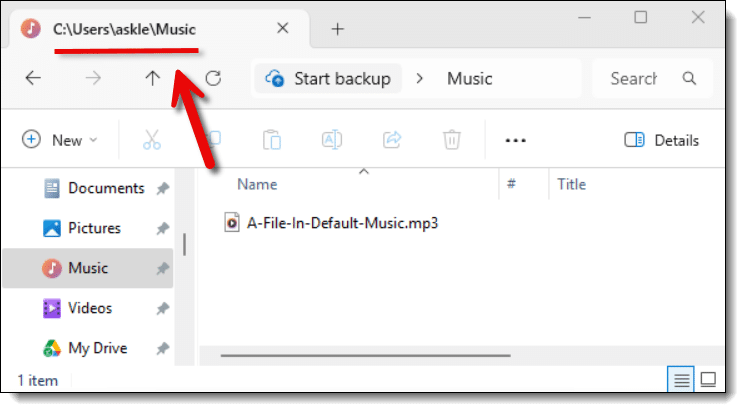Image resolution: width=746 pixels, height=413 pixels.
Task: Click the Share icon in toolbar
Action: tap(392, 140)
